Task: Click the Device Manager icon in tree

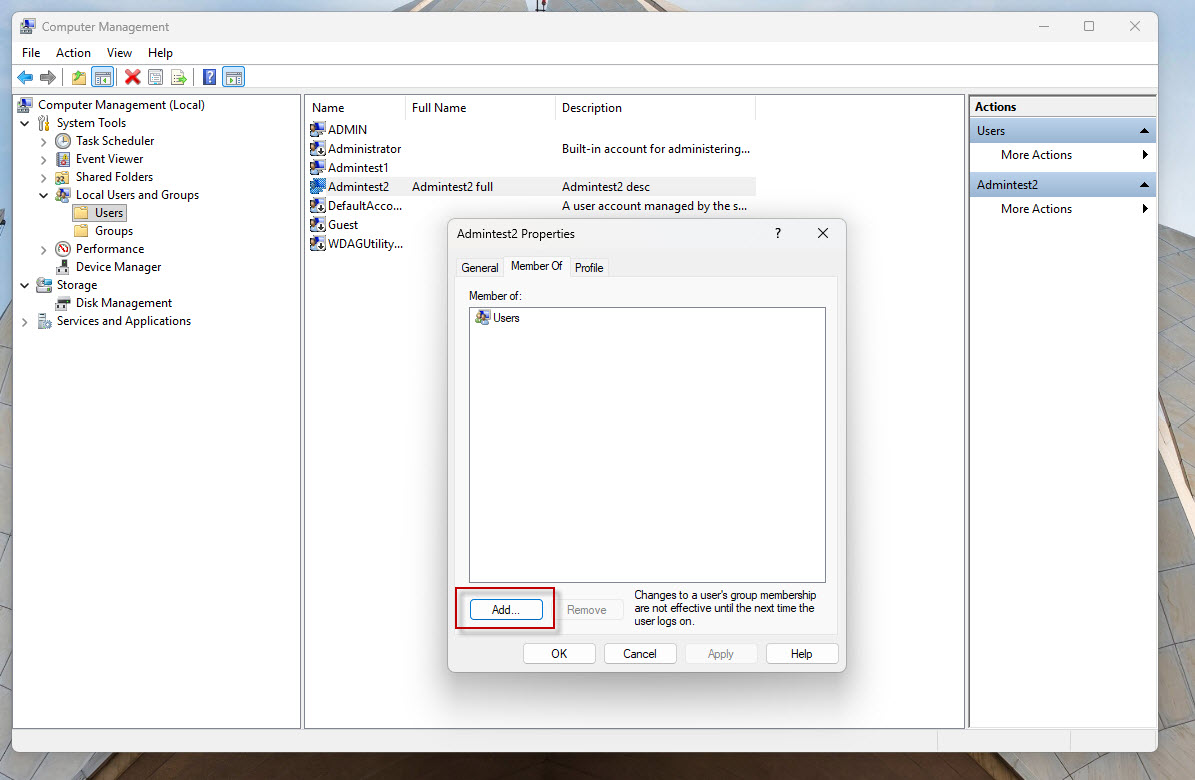Action: (63, 267)
